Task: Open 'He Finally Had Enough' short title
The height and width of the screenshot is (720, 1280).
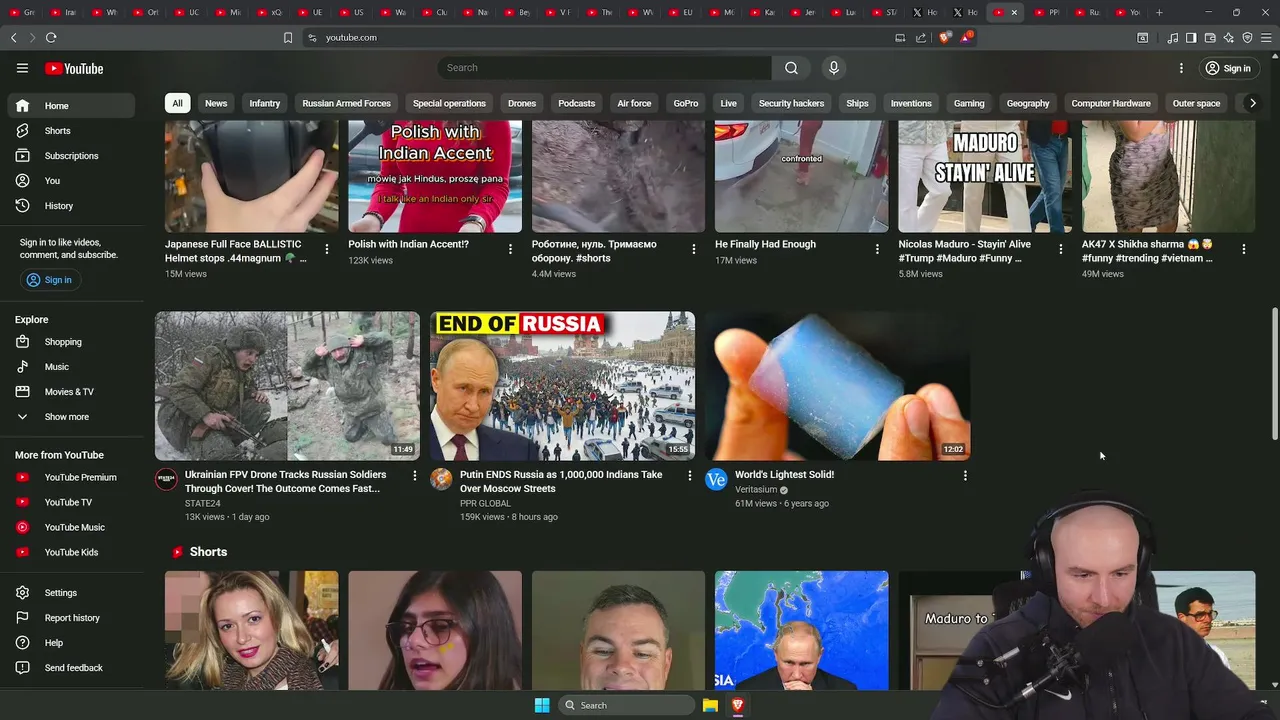Action: tap(765, 244)
